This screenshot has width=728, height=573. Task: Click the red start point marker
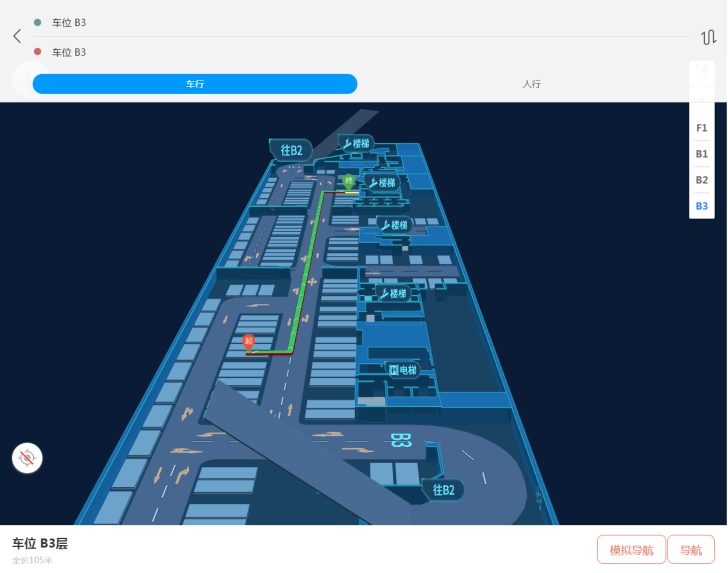[249, 341]
